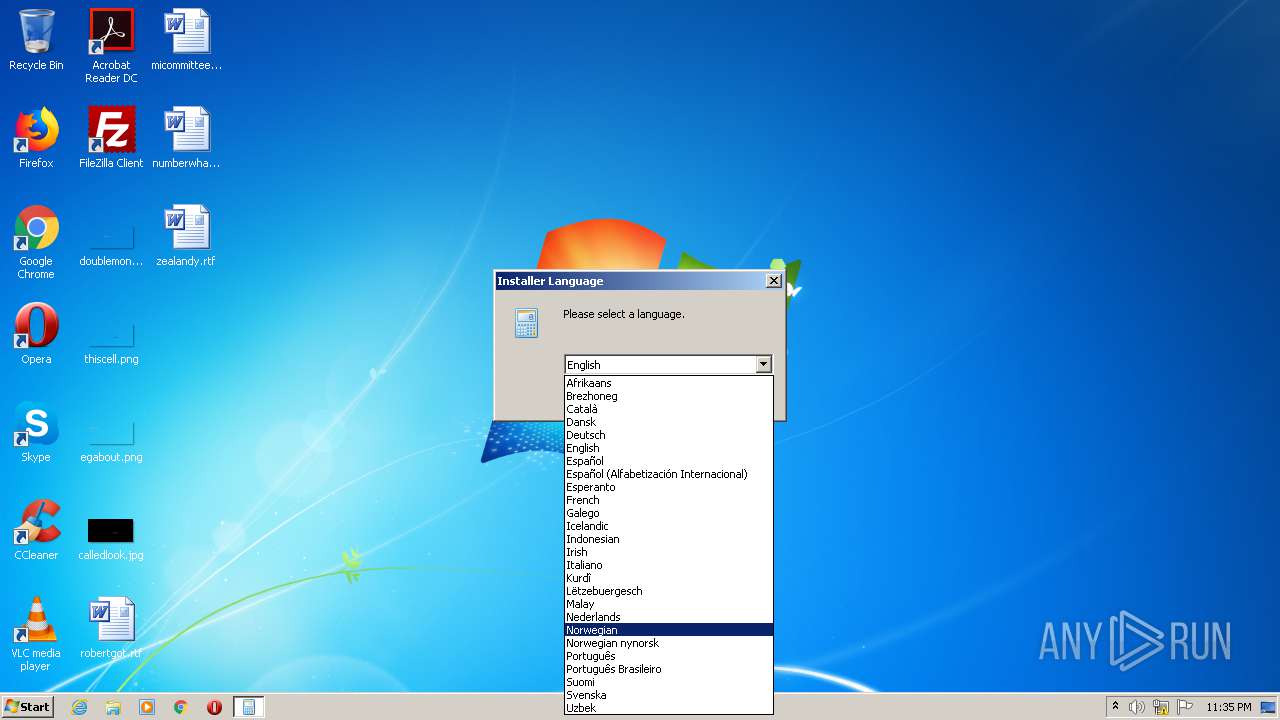Launch Acrobat Reader DC shortcut

(x=111, y=46)
